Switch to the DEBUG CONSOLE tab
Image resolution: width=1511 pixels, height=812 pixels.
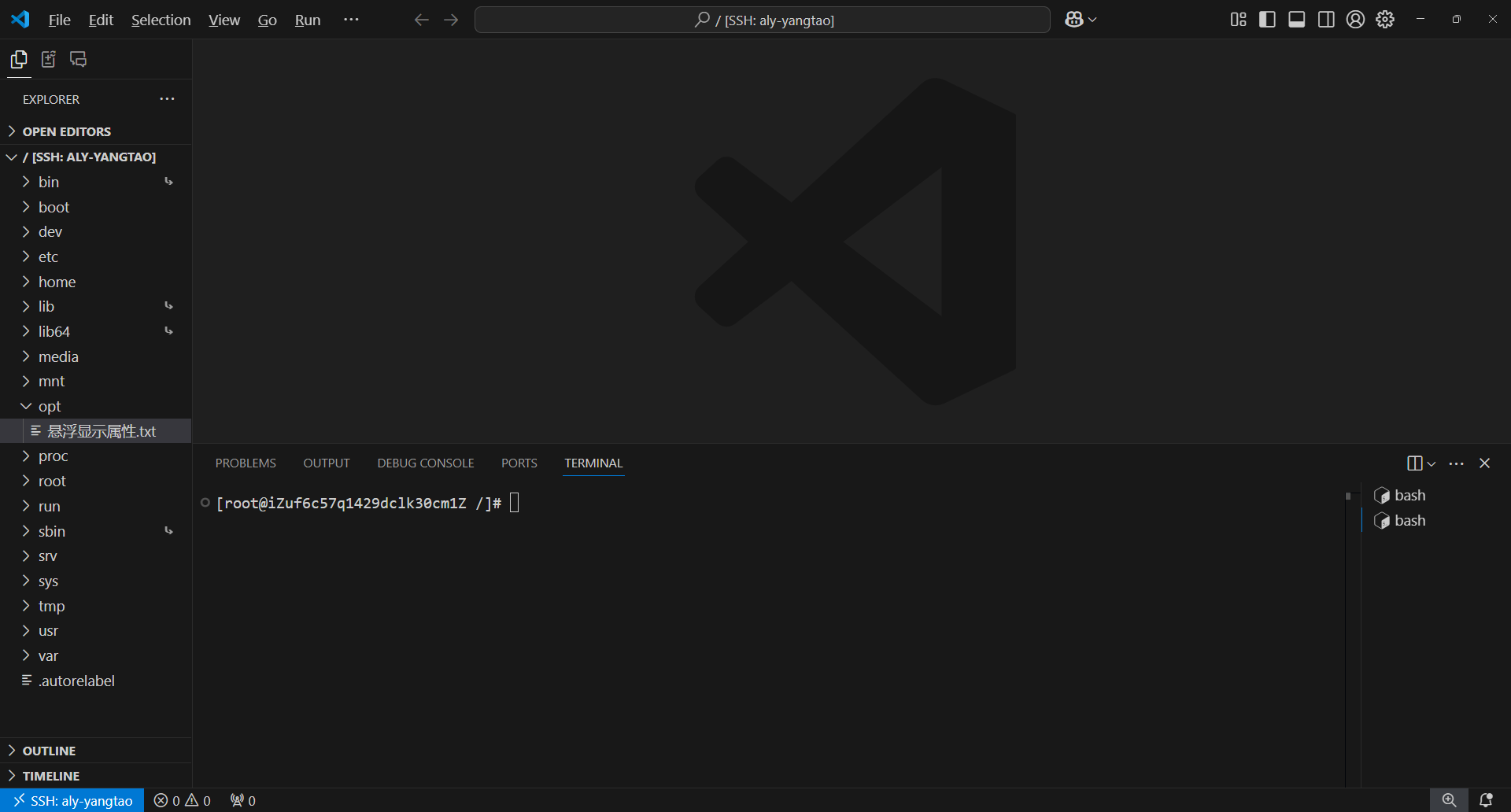[x=426, y=463]
